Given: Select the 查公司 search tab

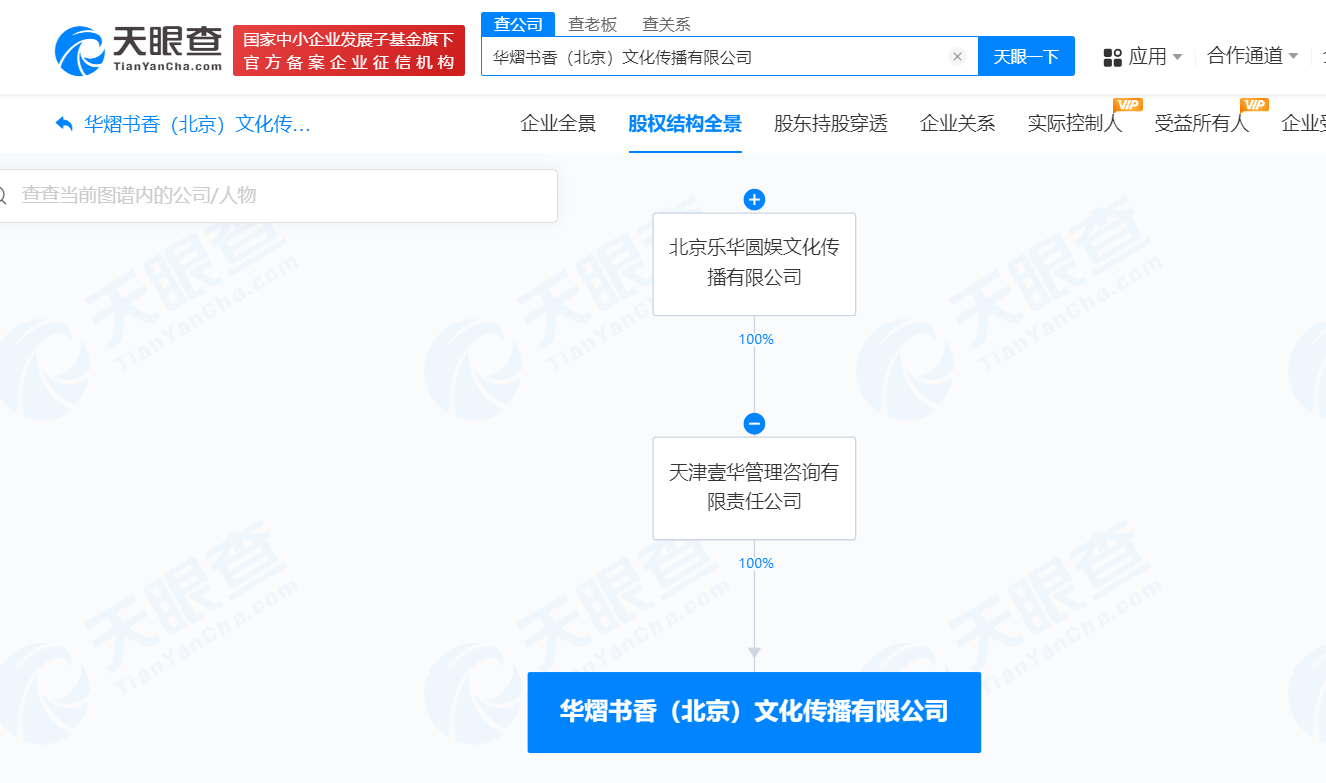Looking at the screenshot, I should click(518, 24).
